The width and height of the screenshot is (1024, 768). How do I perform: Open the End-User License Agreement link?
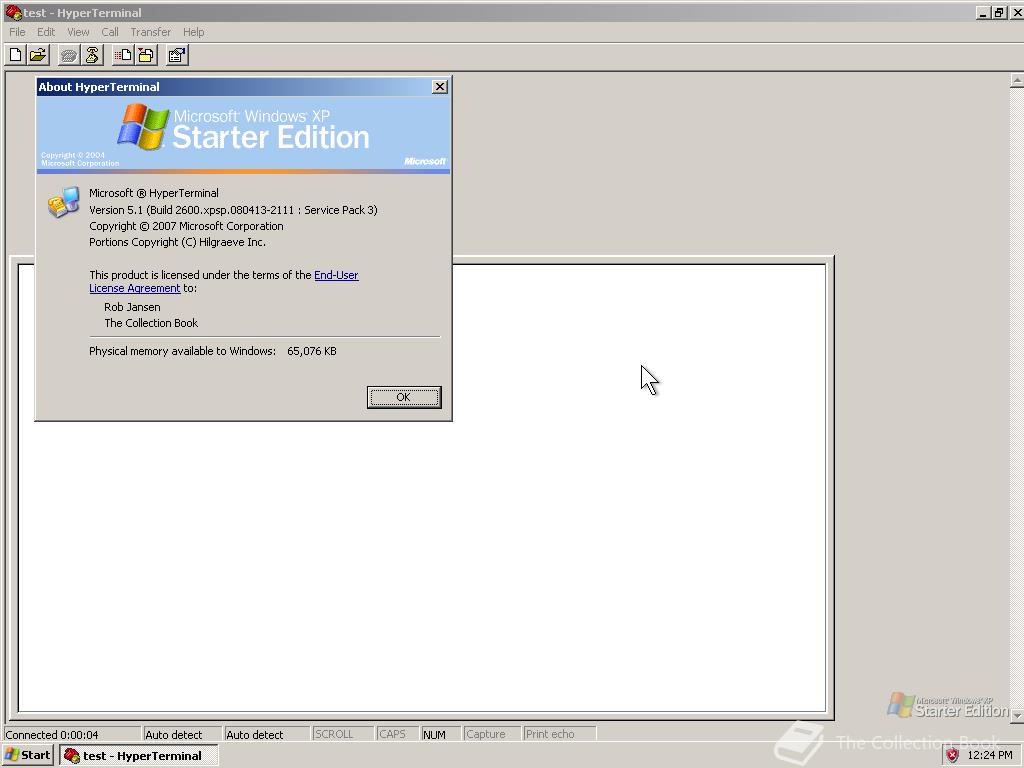click(223, 281)
